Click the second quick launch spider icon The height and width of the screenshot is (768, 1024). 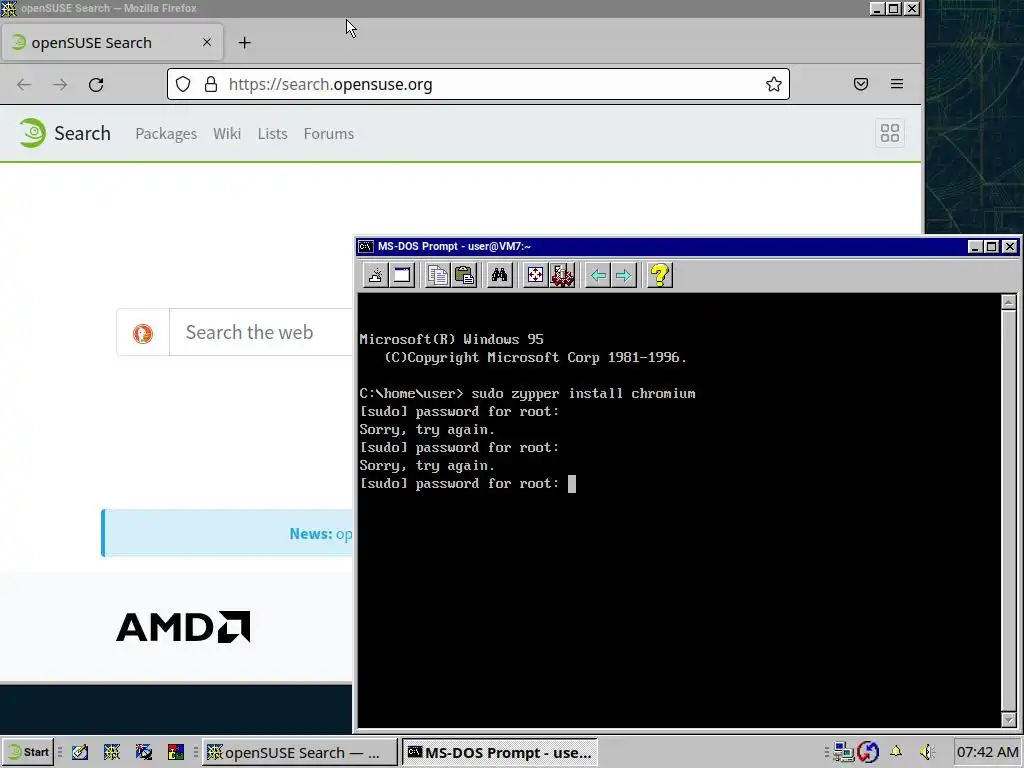tap(112, 752)
